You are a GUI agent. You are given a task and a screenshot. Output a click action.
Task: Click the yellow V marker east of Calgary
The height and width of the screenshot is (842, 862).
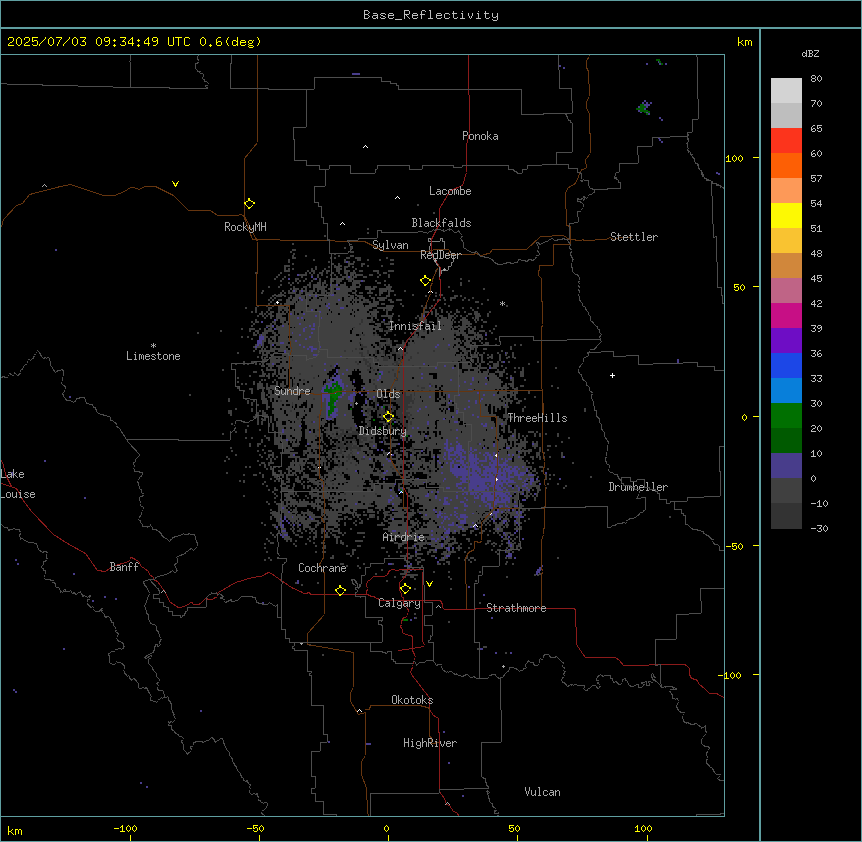pos(429,584)
